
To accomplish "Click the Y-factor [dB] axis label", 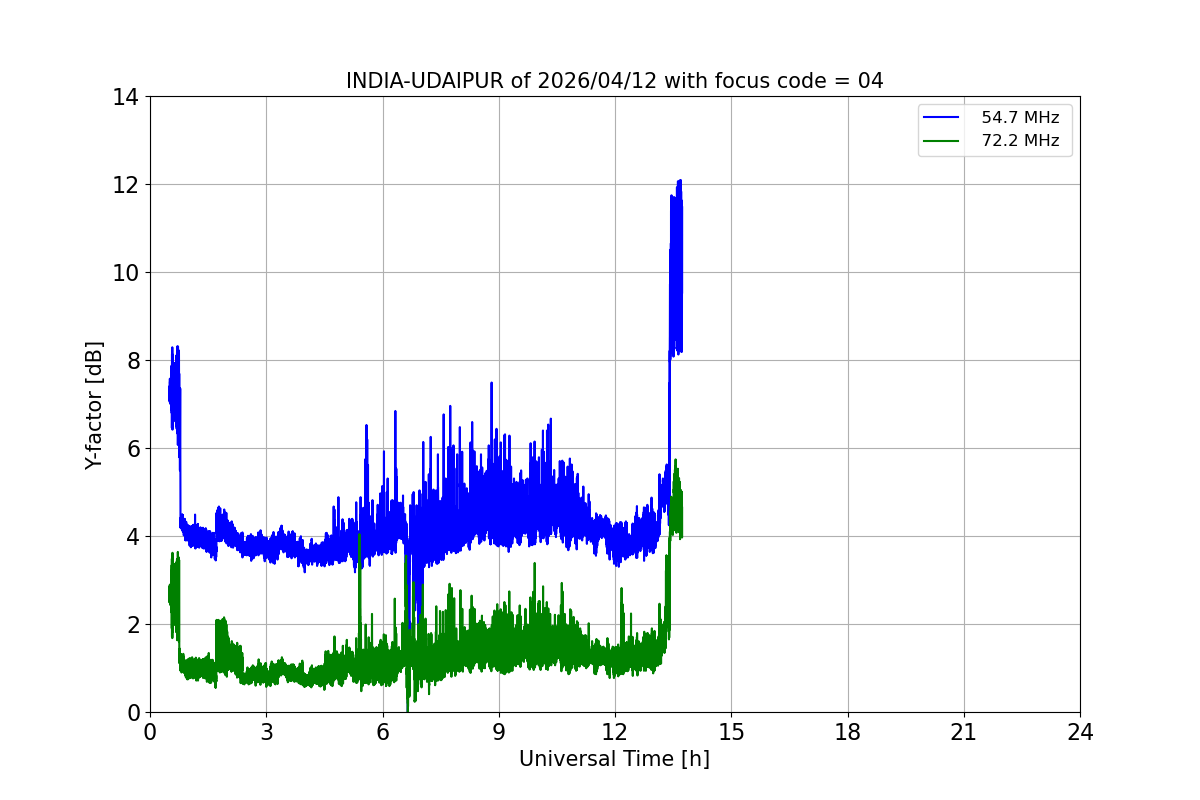I will 94,405.
